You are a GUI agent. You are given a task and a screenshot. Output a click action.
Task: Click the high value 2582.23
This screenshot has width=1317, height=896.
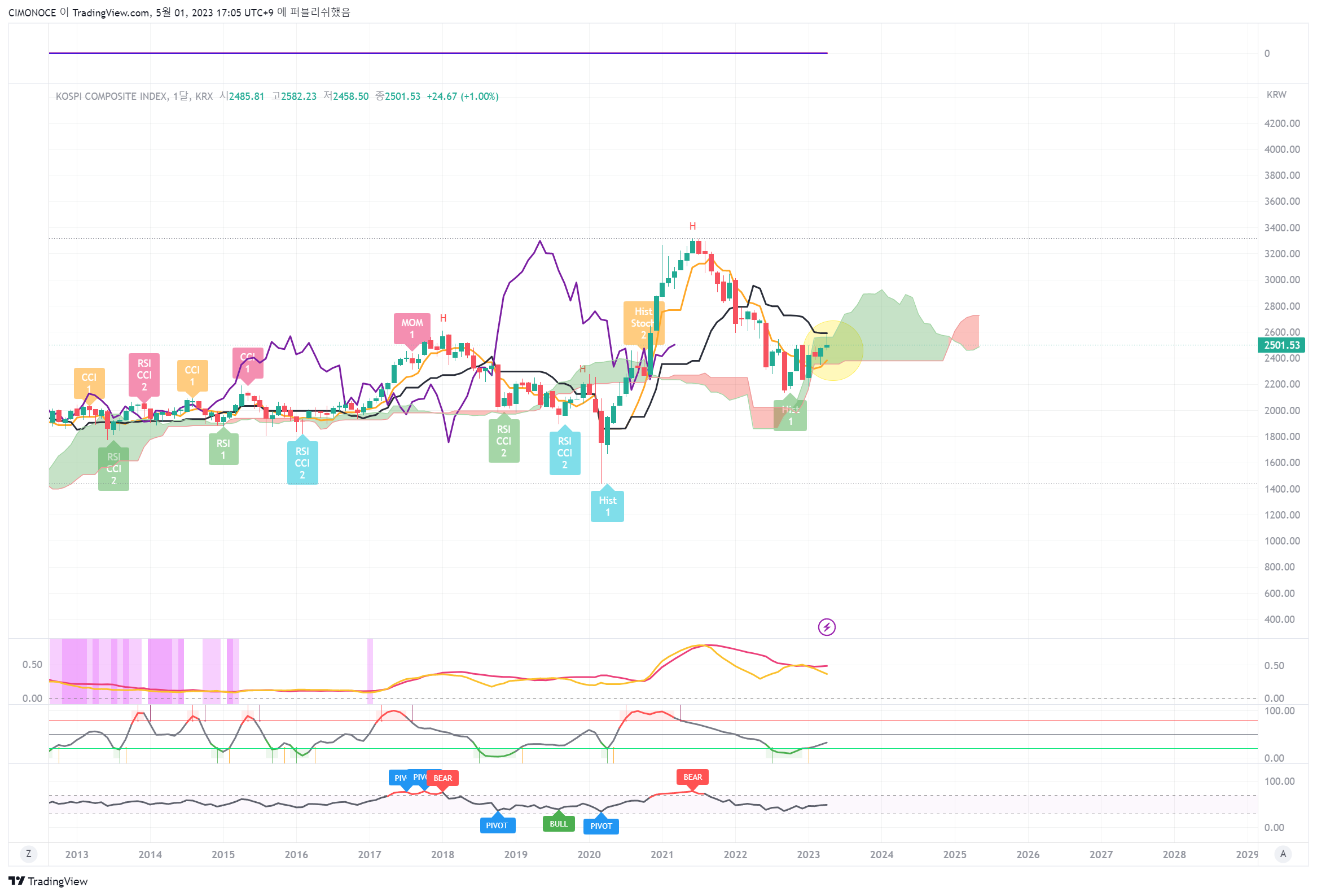(x=298, y=96)
